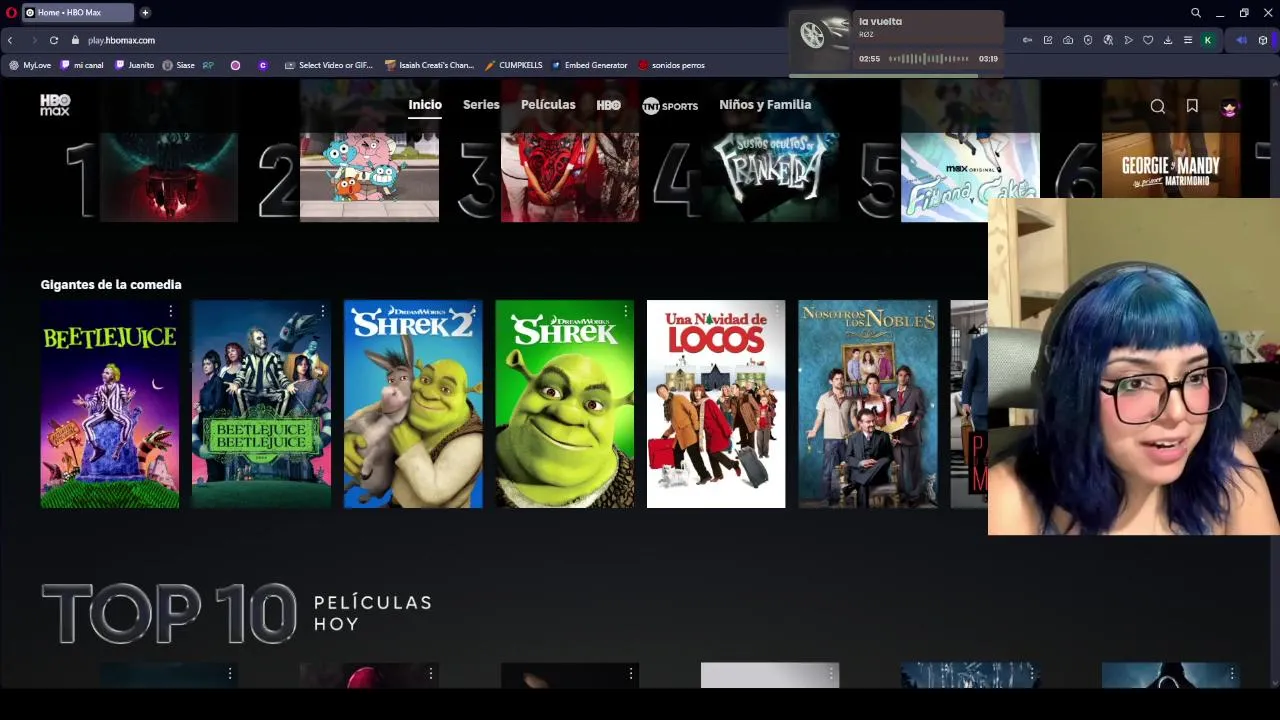Viewport: 1280px width, 720px height.
Task: Click the password key icon in address bar
Action: pyautogui.click(x=1027, y=40)
